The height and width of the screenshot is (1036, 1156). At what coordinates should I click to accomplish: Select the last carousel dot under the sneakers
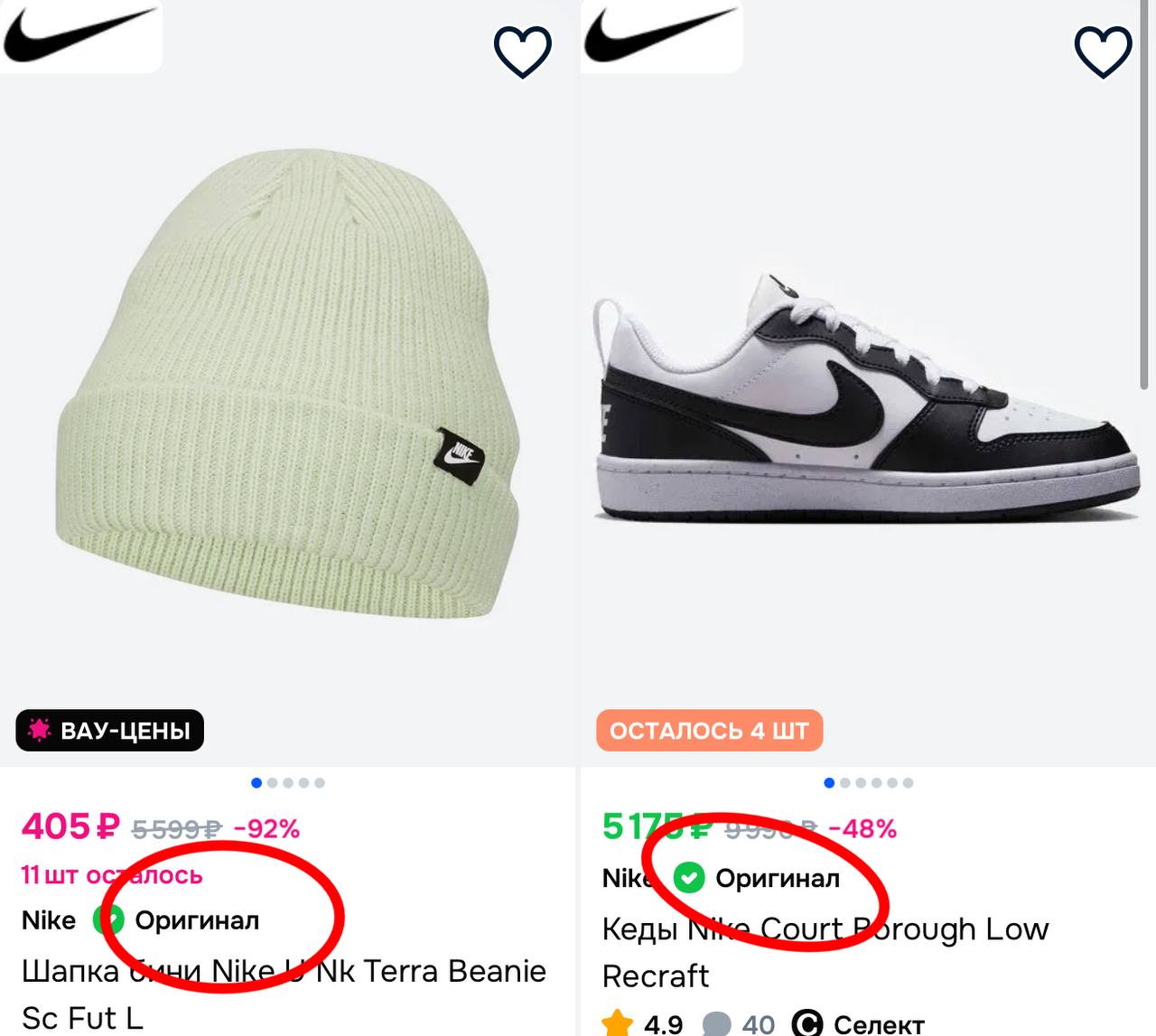(x=908, y=783)
